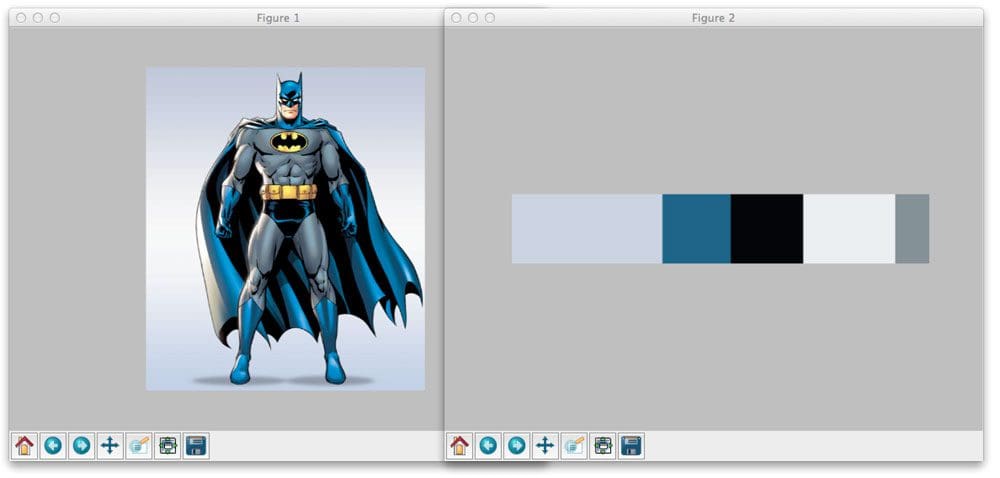The width and height of the screenshot is (1000, 478).
Task: Go to next view in Figure 2
Action: pos(516,446)
